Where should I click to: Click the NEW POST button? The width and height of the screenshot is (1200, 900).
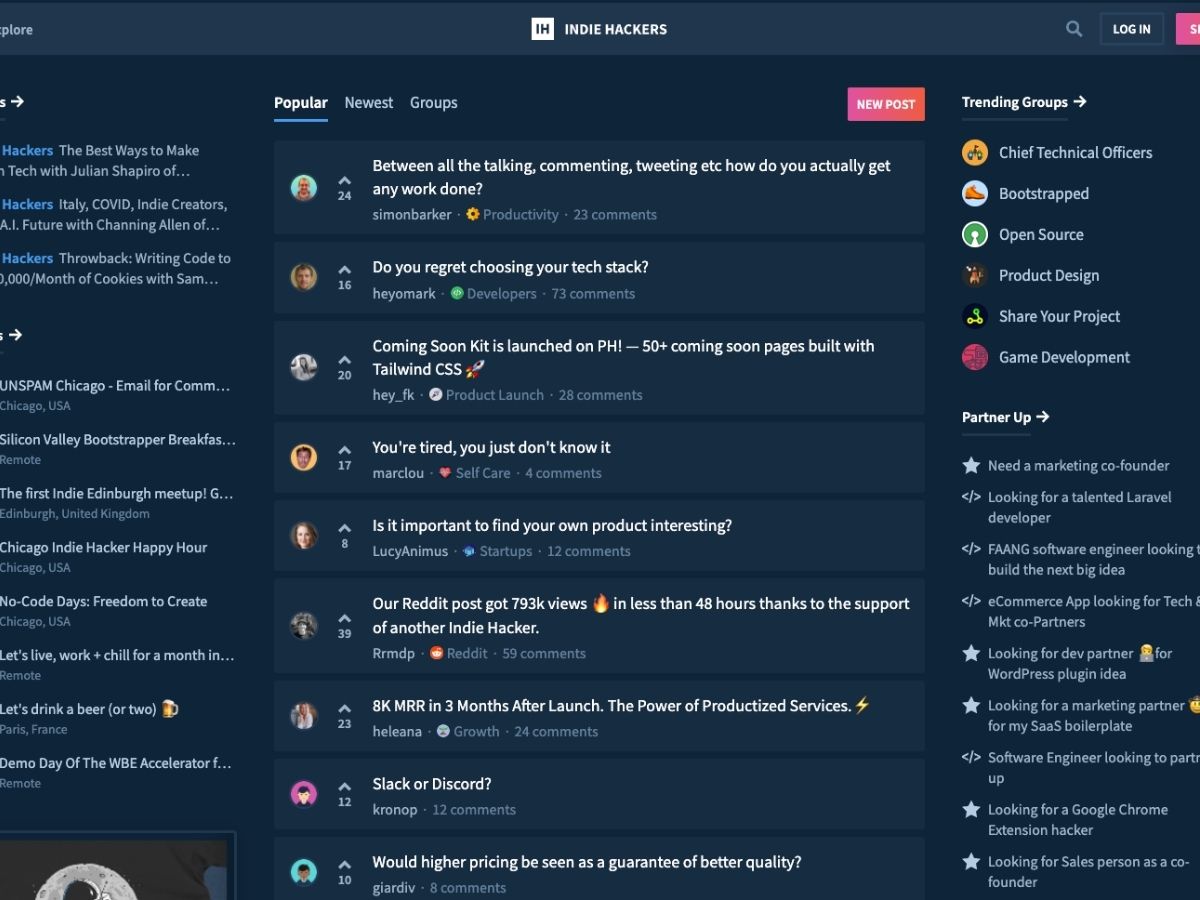click(886, 104)
